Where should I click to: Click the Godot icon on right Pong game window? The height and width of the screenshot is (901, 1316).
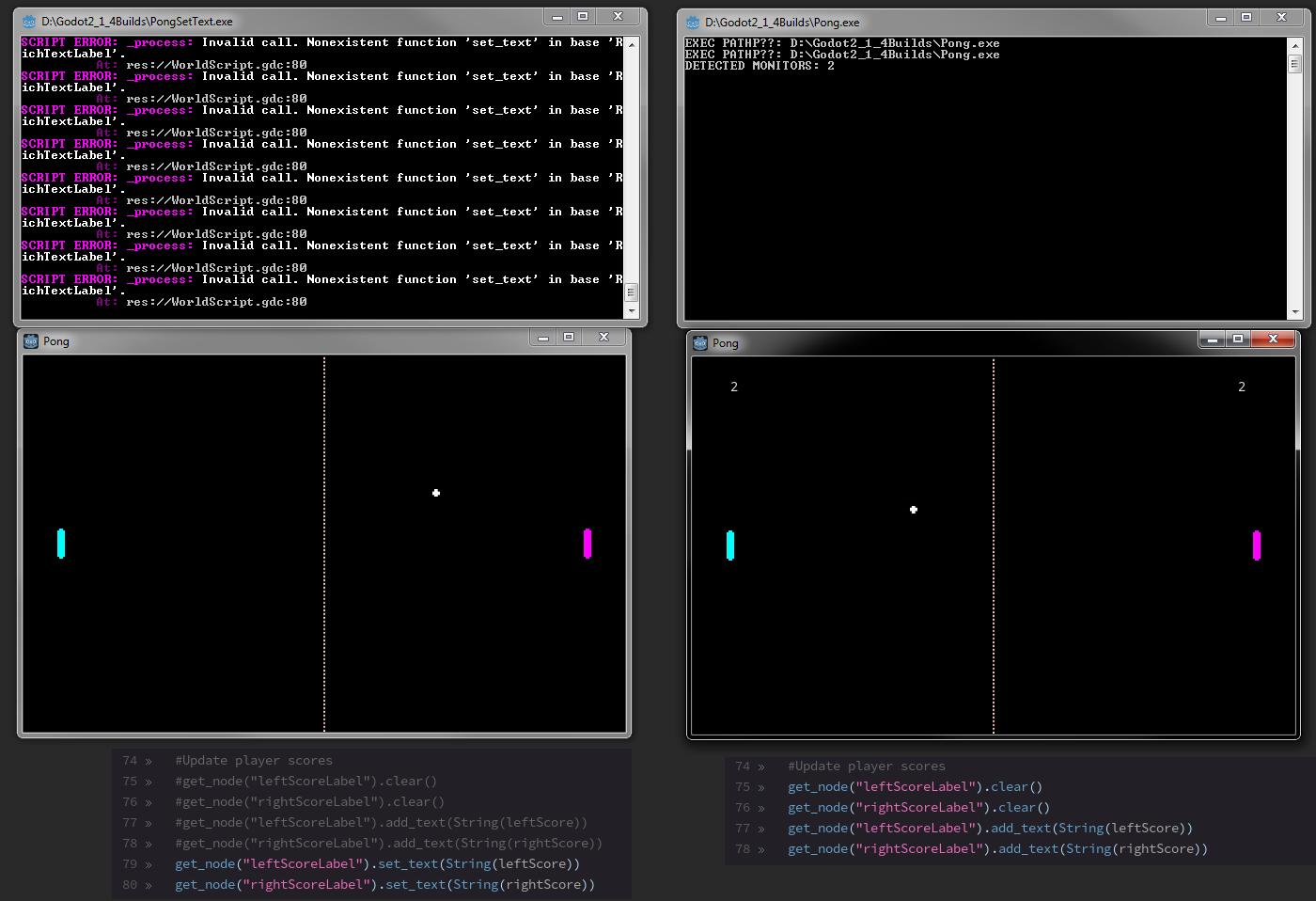point(699,342)
